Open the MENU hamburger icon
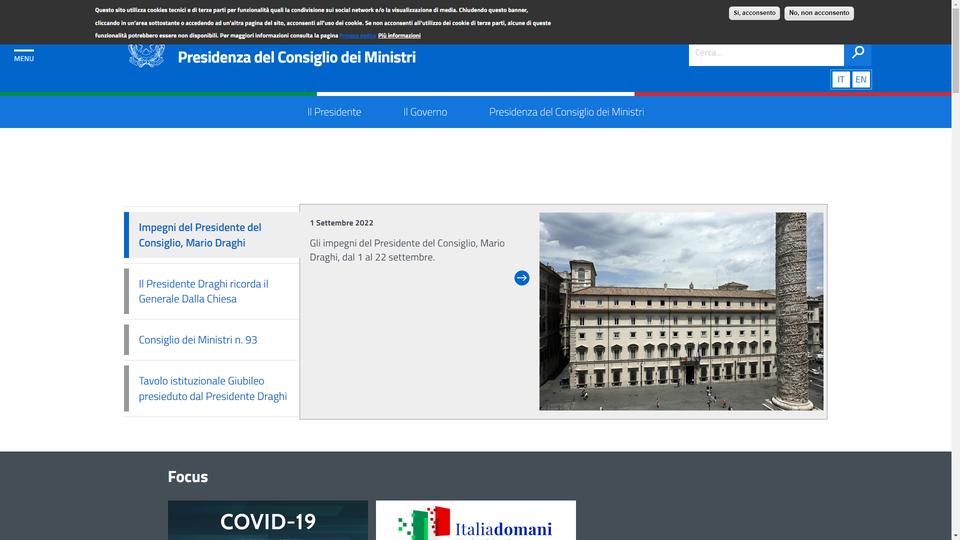Screen dimensions: 960x540 click(24, 55)
